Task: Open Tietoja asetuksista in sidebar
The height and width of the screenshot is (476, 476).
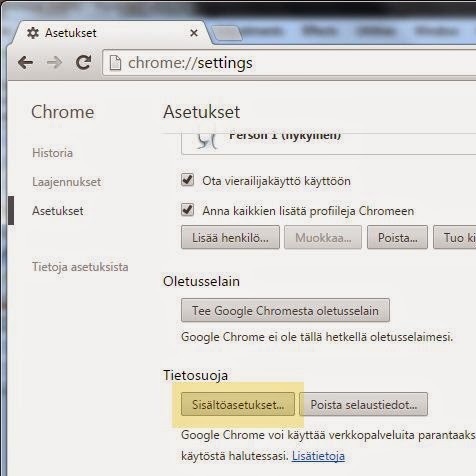Action: click(x=80, y=267)
